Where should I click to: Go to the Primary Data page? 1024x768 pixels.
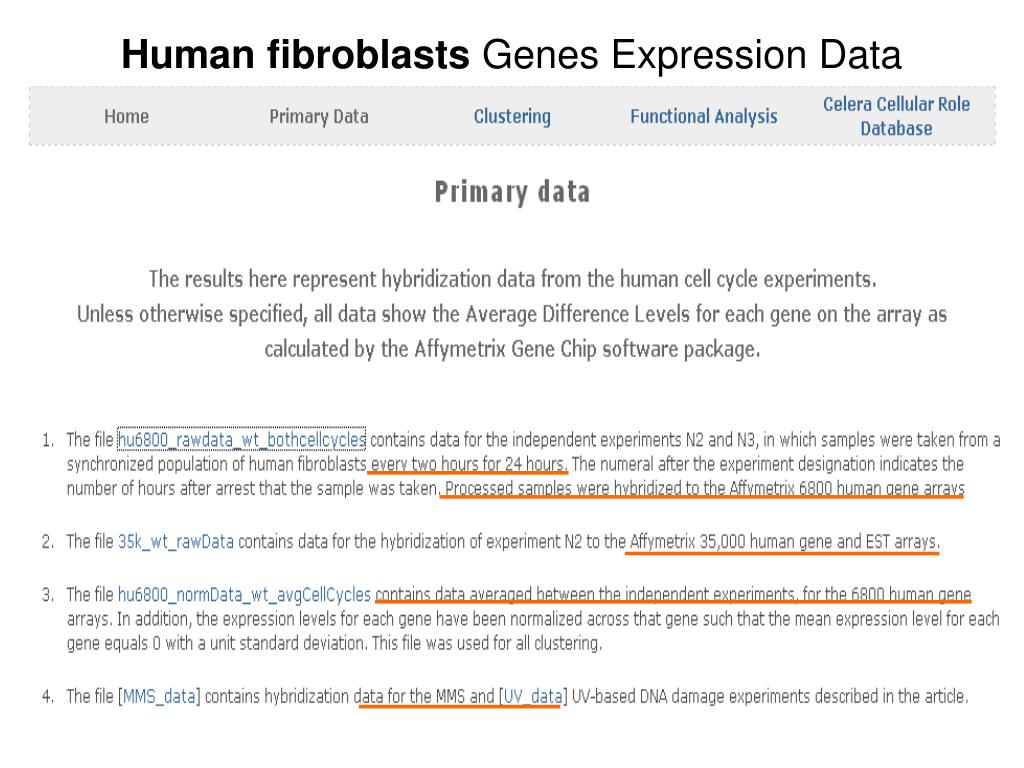point(319,116)
